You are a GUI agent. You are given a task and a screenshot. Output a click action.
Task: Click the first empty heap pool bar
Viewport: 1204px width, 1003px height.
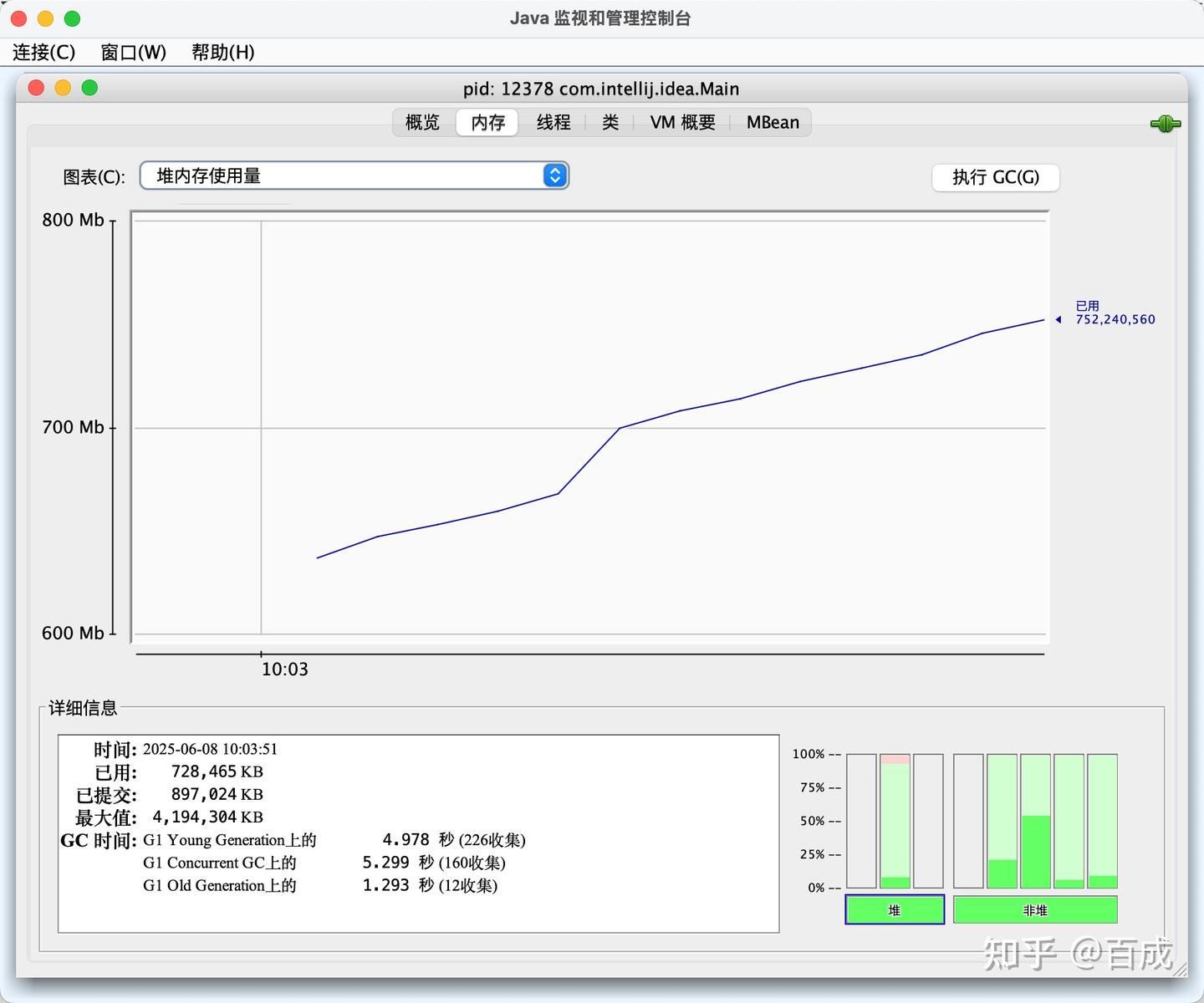point(861,819)
